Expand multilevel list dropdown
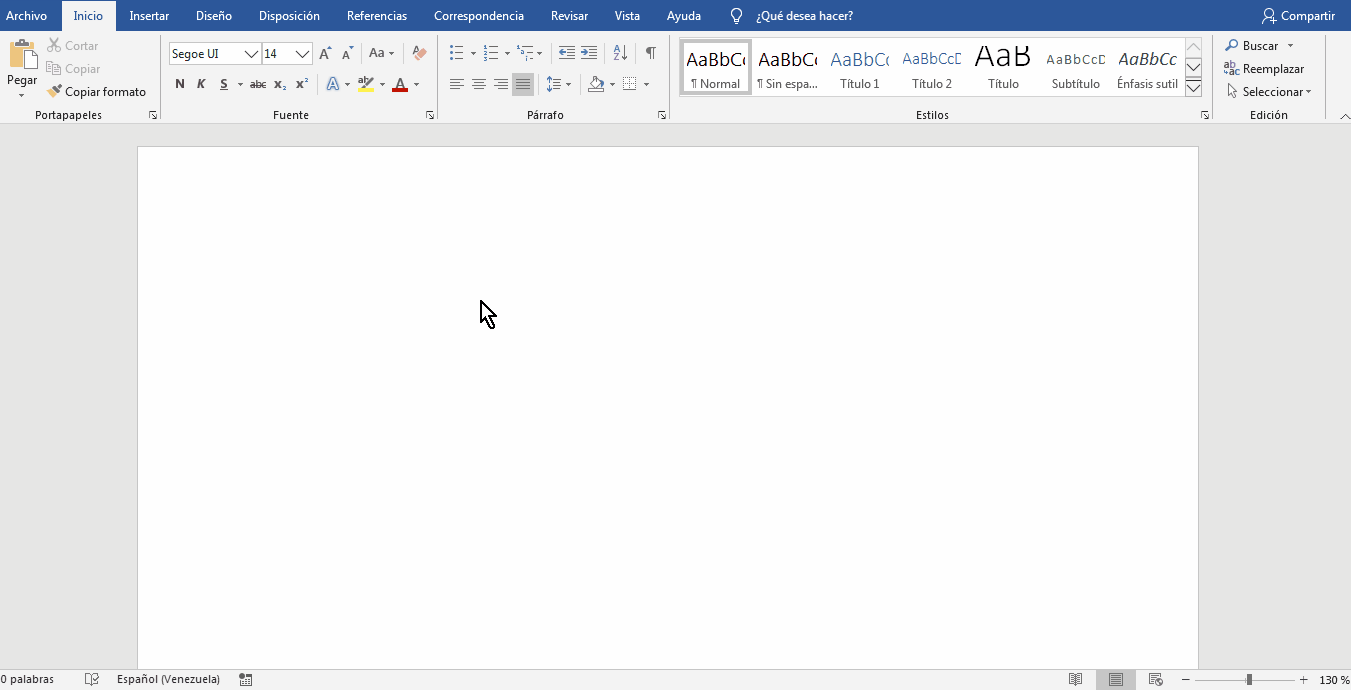Image resolution: width=1351 pixels, height=690 pixels. [x=540, y=54]
